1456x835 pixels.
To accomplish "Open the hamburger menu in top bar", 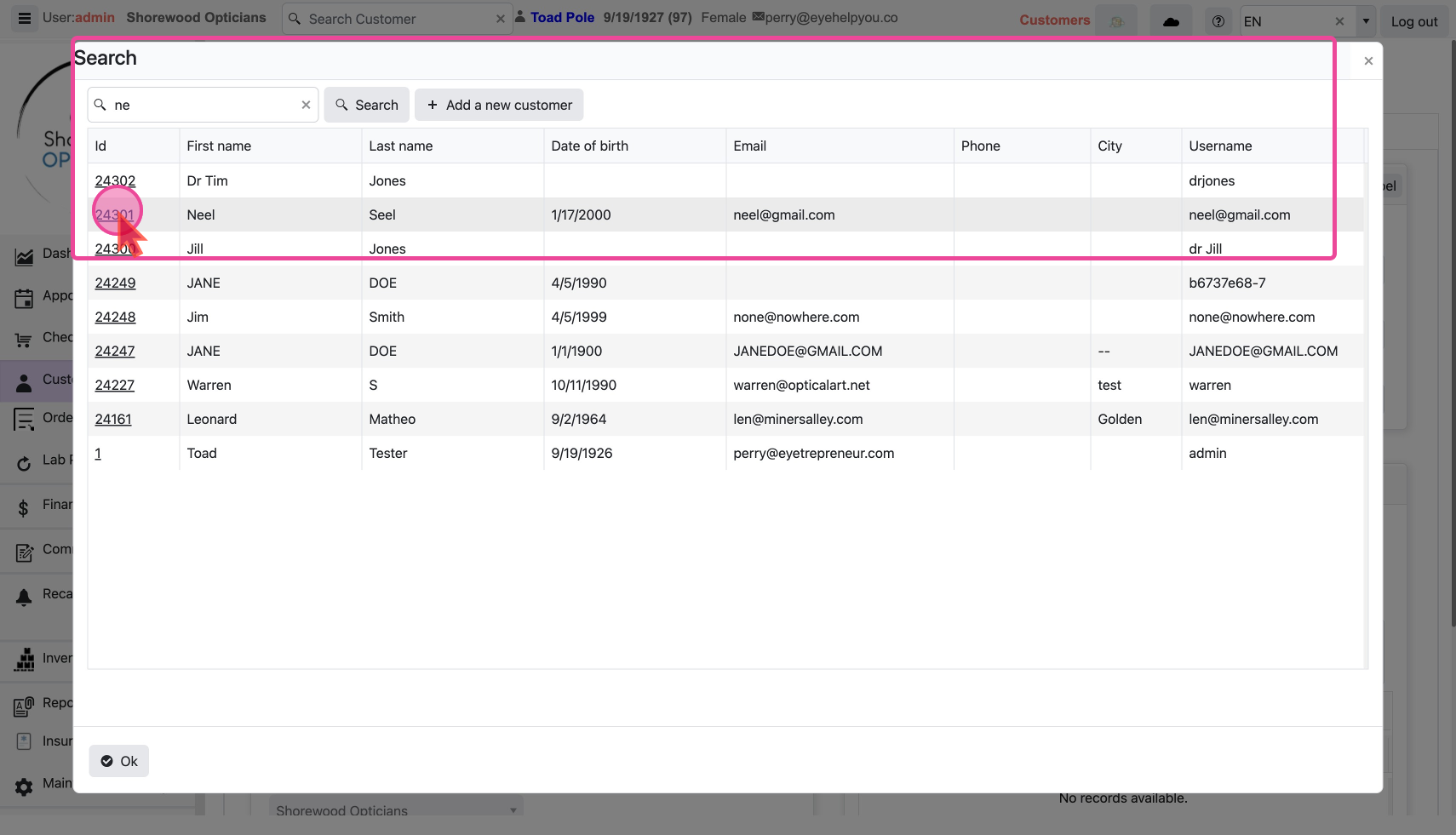I will click(x=25, y=18).
